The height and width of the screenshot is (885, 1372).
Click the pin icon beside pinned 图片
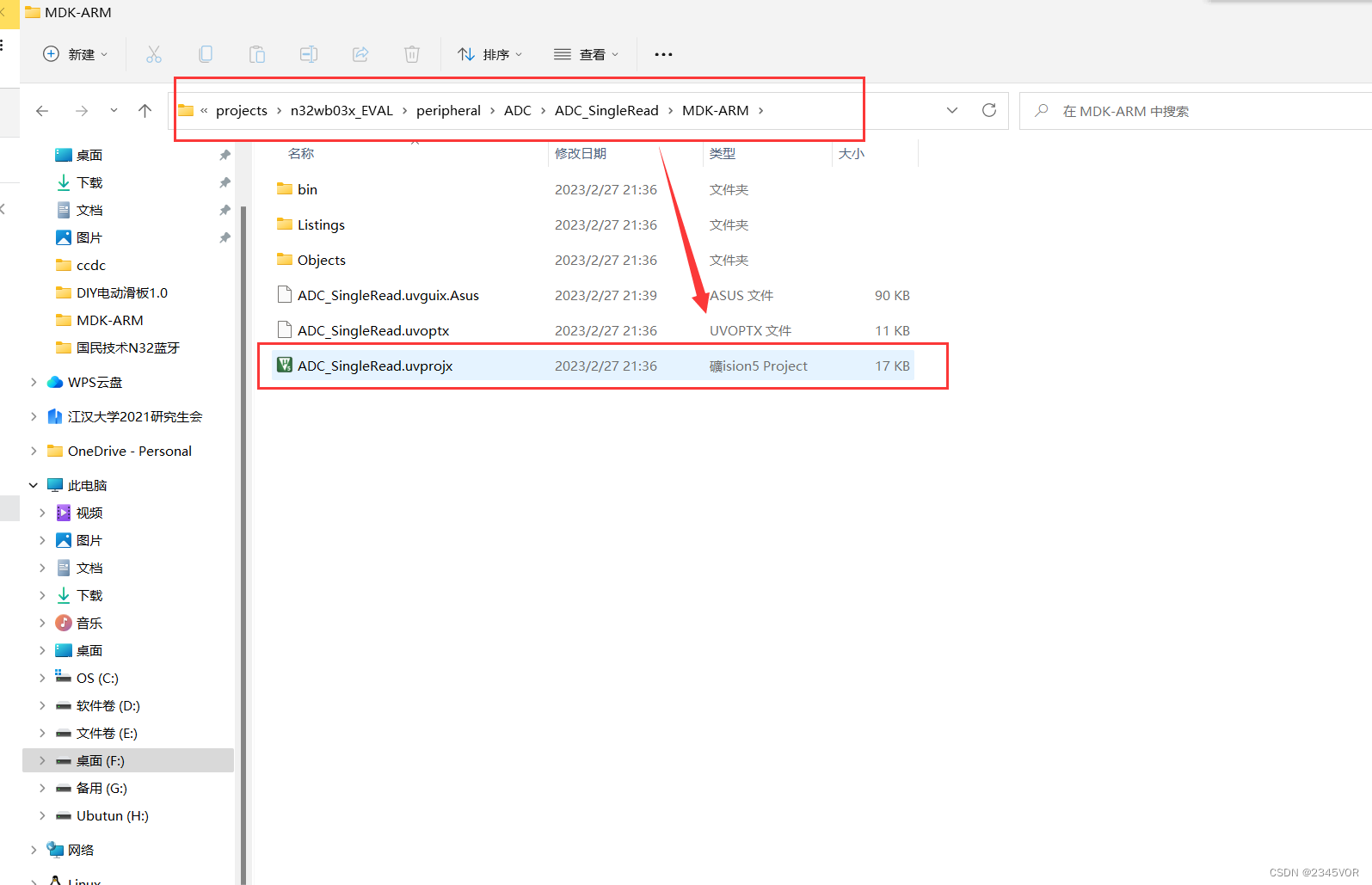[x=225, y=237]
